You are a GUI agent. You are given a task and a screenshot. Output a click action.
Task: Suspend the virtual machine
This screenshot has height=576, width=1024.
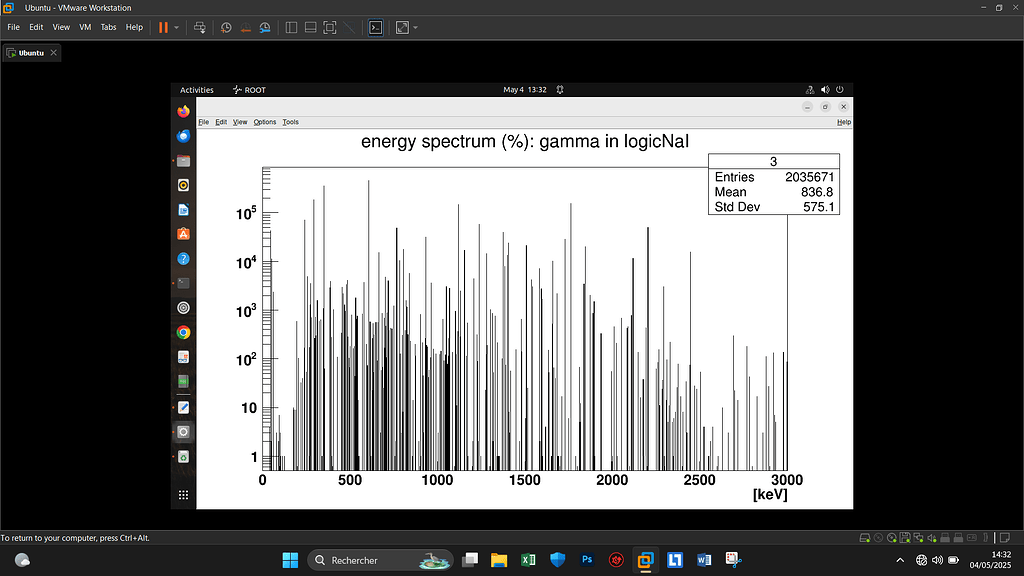(x=164, y=27)
